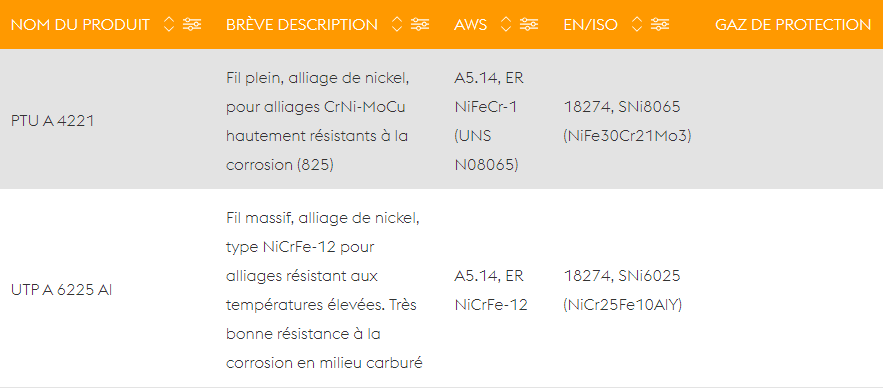
Task: Open filter sliders icon for AWS column
Action: [x=529, y=24]
